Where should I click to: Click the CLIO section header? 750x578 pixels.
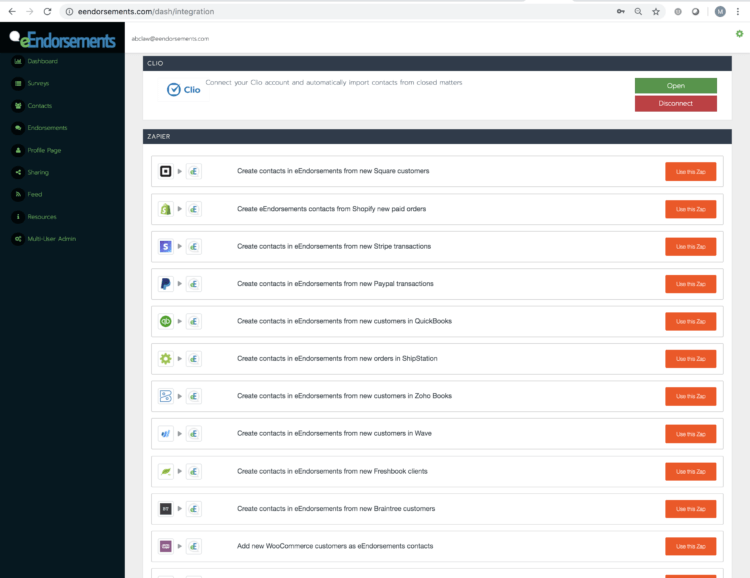437,63
